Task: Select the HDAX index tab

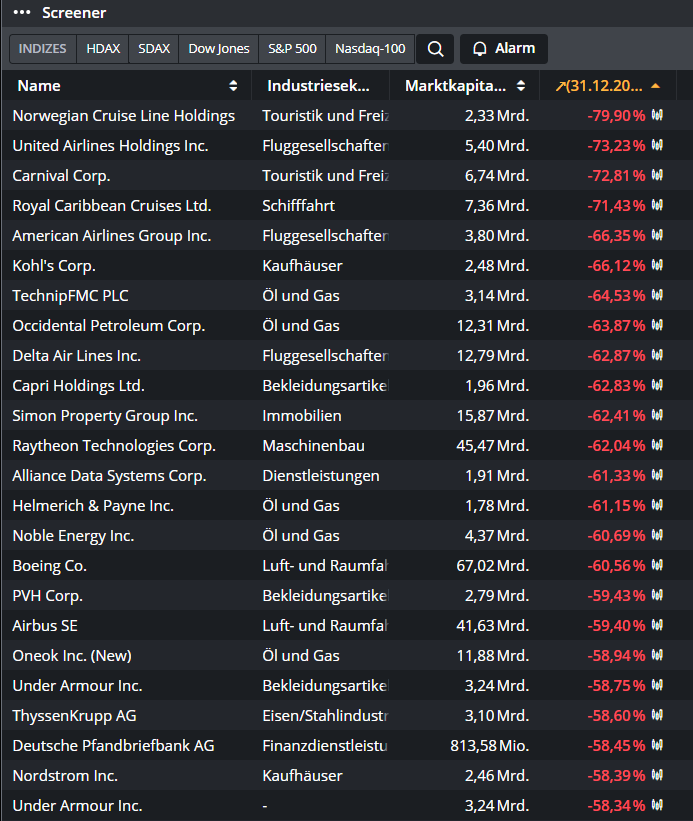Action: tap(103, 49)
